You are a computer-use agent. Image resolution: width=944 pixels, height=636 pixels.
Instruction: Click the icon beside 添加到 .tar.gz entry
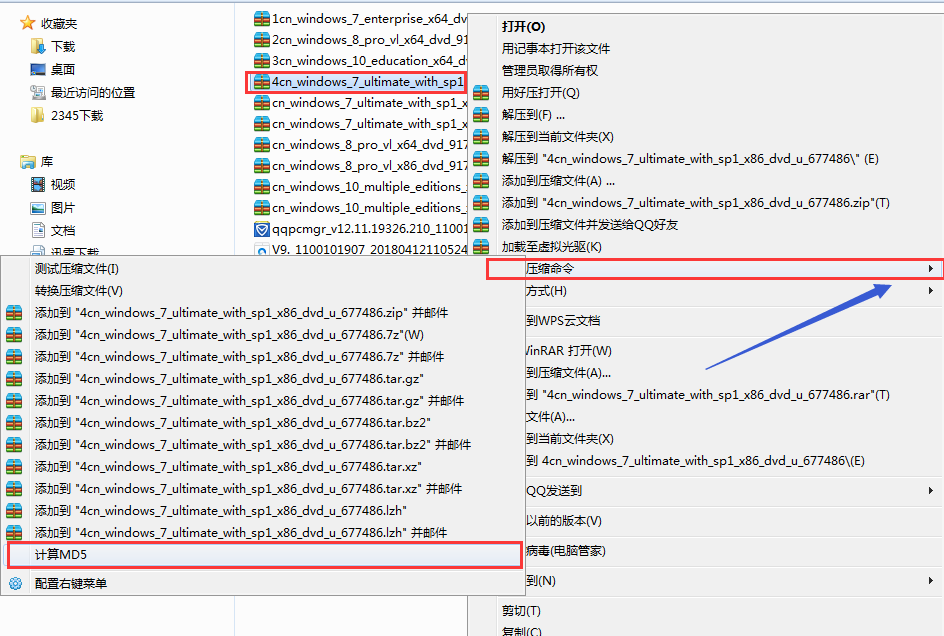pyautogui.click(x=15, y=379)
